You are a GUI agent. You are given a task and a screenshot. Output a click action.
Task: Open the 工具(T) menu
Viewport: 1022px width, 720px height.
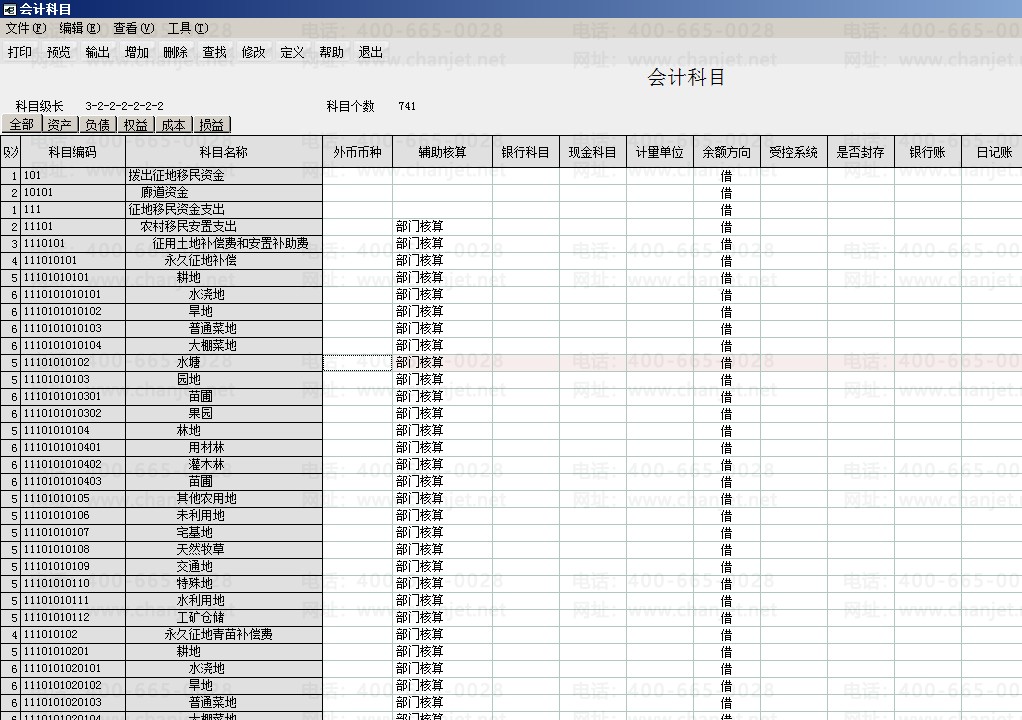(188, 28)
